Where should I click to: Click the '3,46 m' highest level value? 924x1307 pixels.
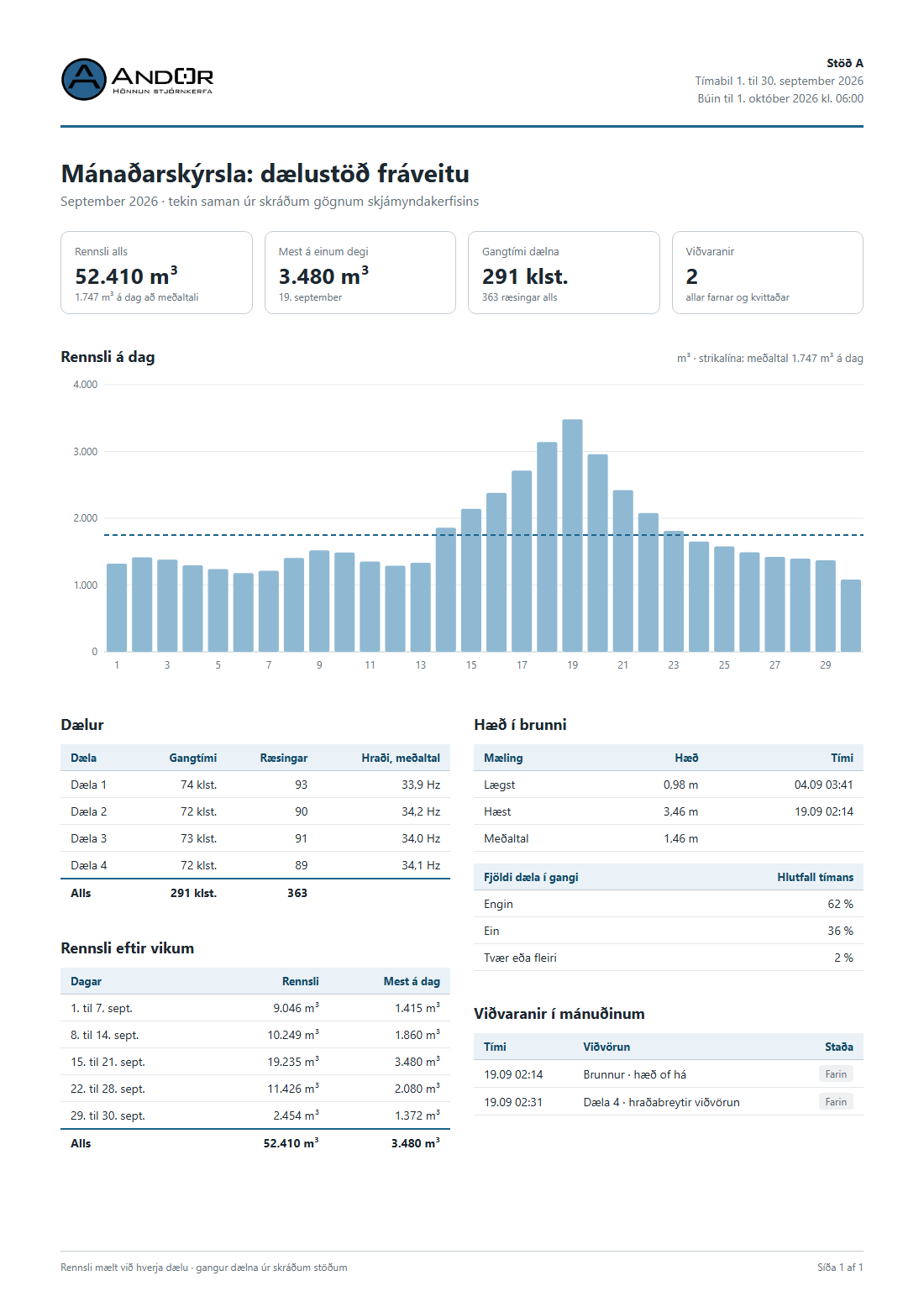(x=680, y=811)
